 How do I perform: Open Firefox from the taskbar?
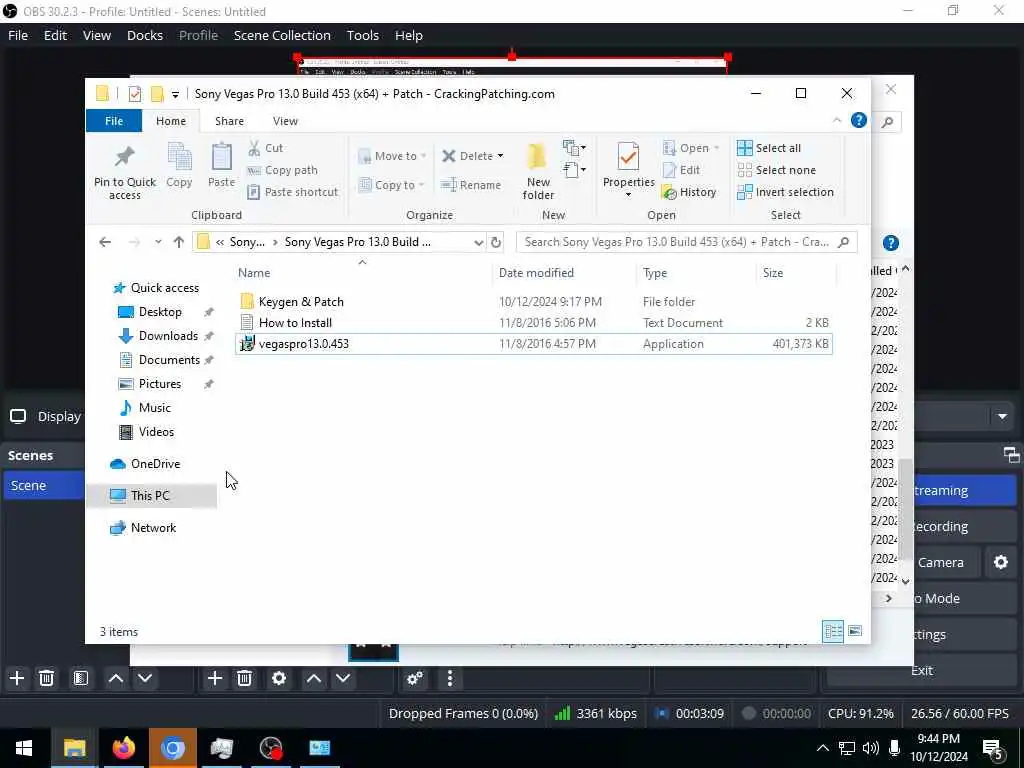(123, 748)
